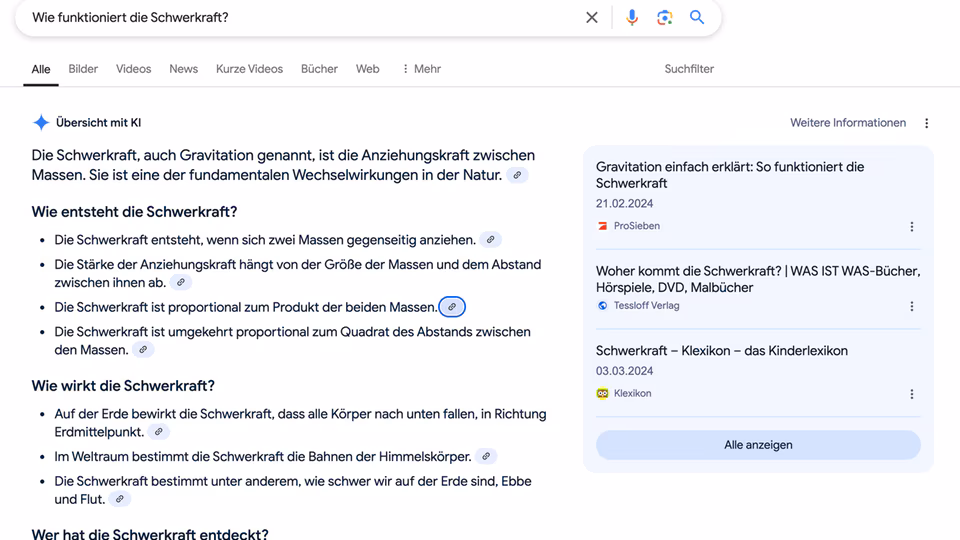Clear the search query with the X icon
The image size is (960, 540).
[x=591, y=17]
